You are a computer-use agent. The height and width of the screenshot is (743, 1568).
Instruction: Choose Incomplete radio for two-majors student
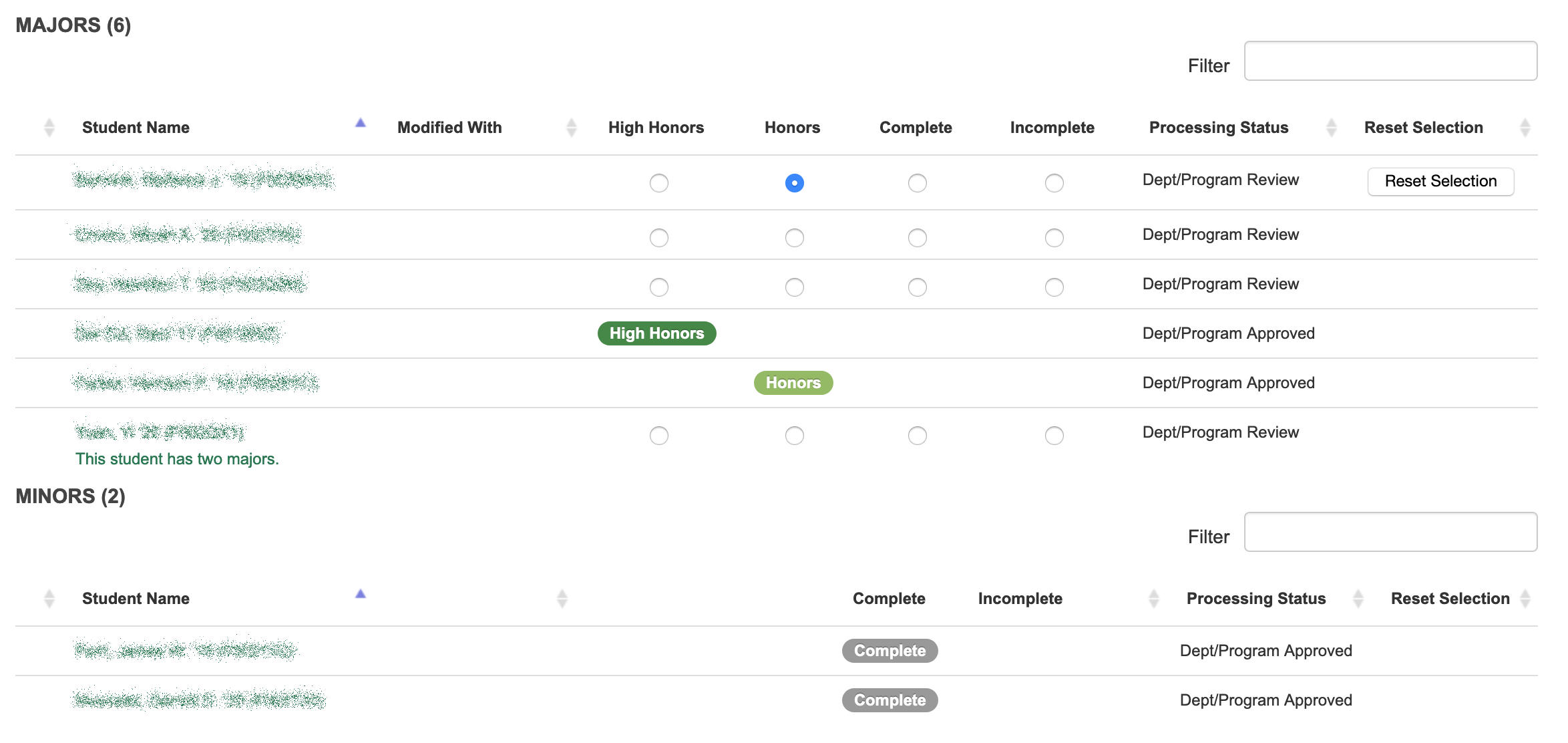(1054, 436)
